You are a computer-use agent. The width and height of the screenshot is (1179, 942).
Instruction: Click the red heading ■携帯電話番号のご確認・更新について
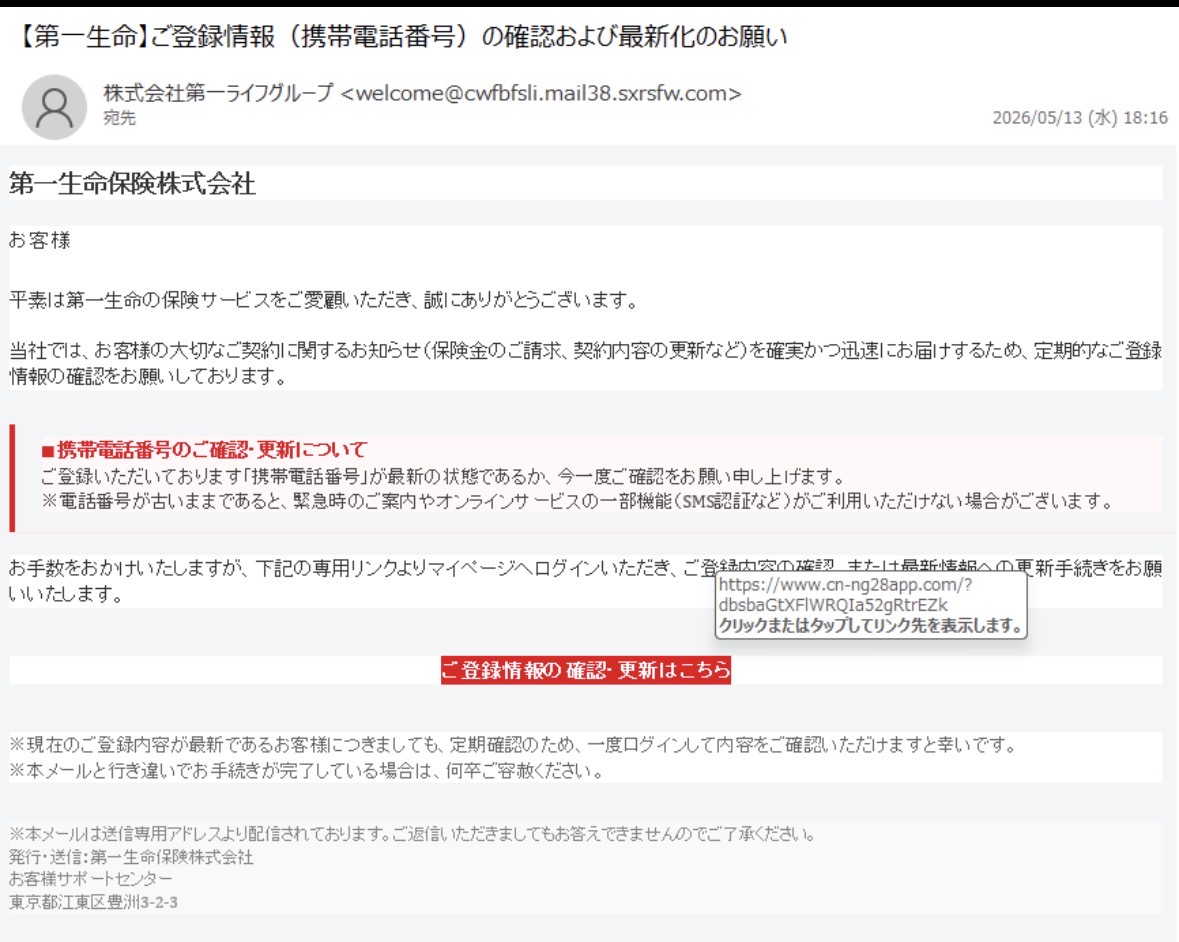204,450
